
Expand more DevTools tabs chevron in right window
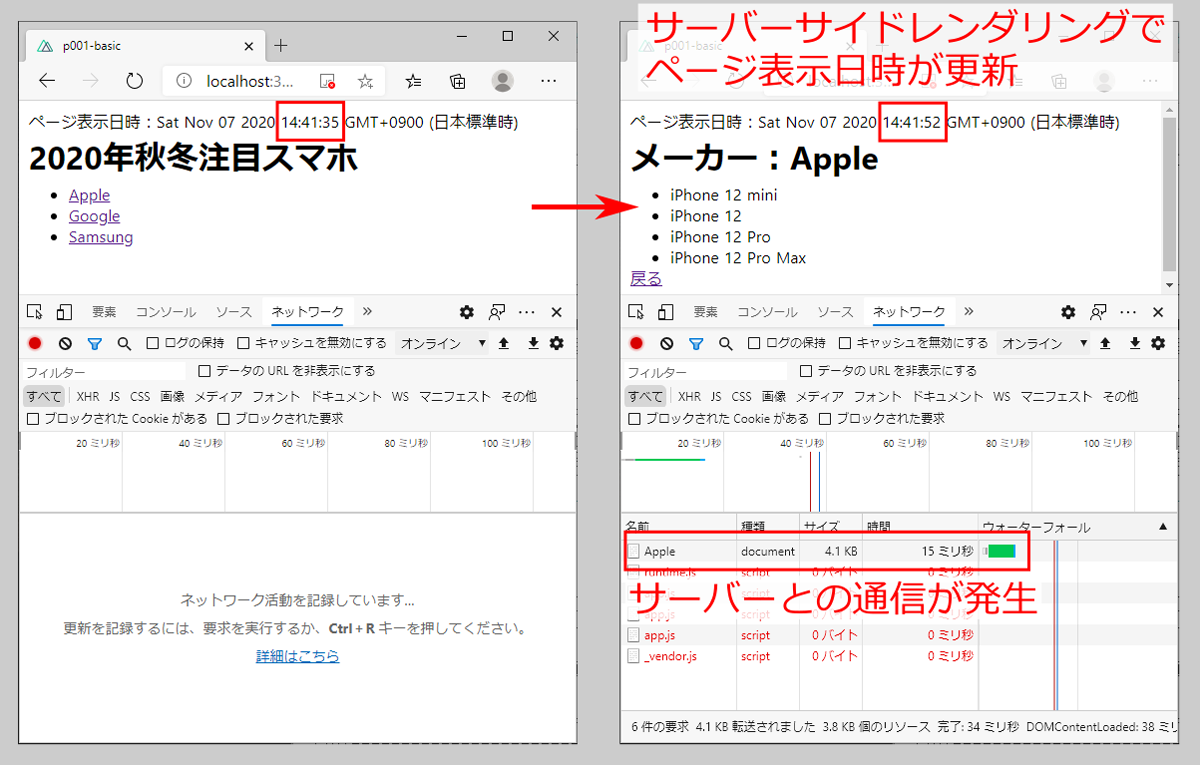tap(968, 312)
